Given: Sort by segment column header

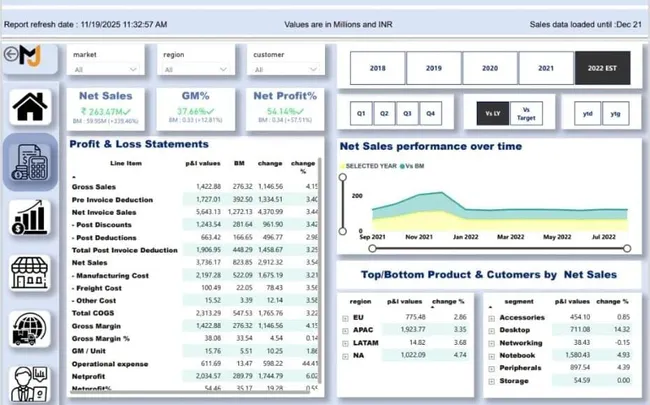Looking at the screenshot, I should tap(519, 301).
